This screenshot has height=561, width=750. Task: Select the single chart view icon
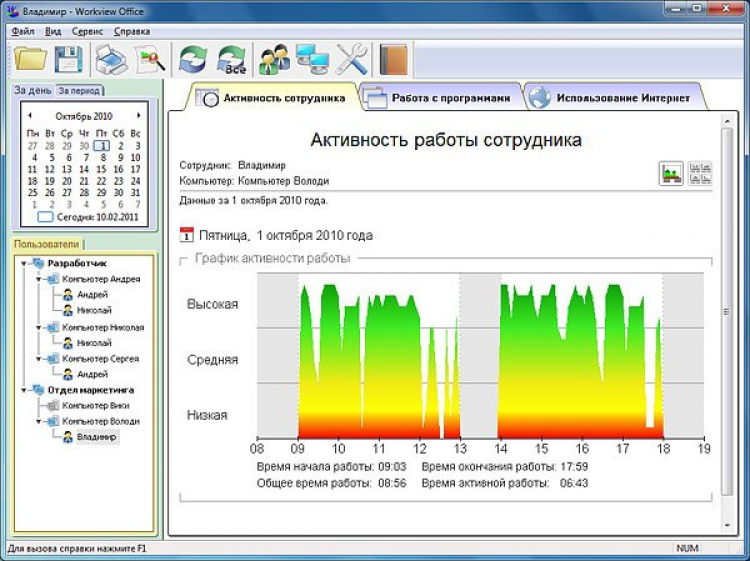pos(671,173)
